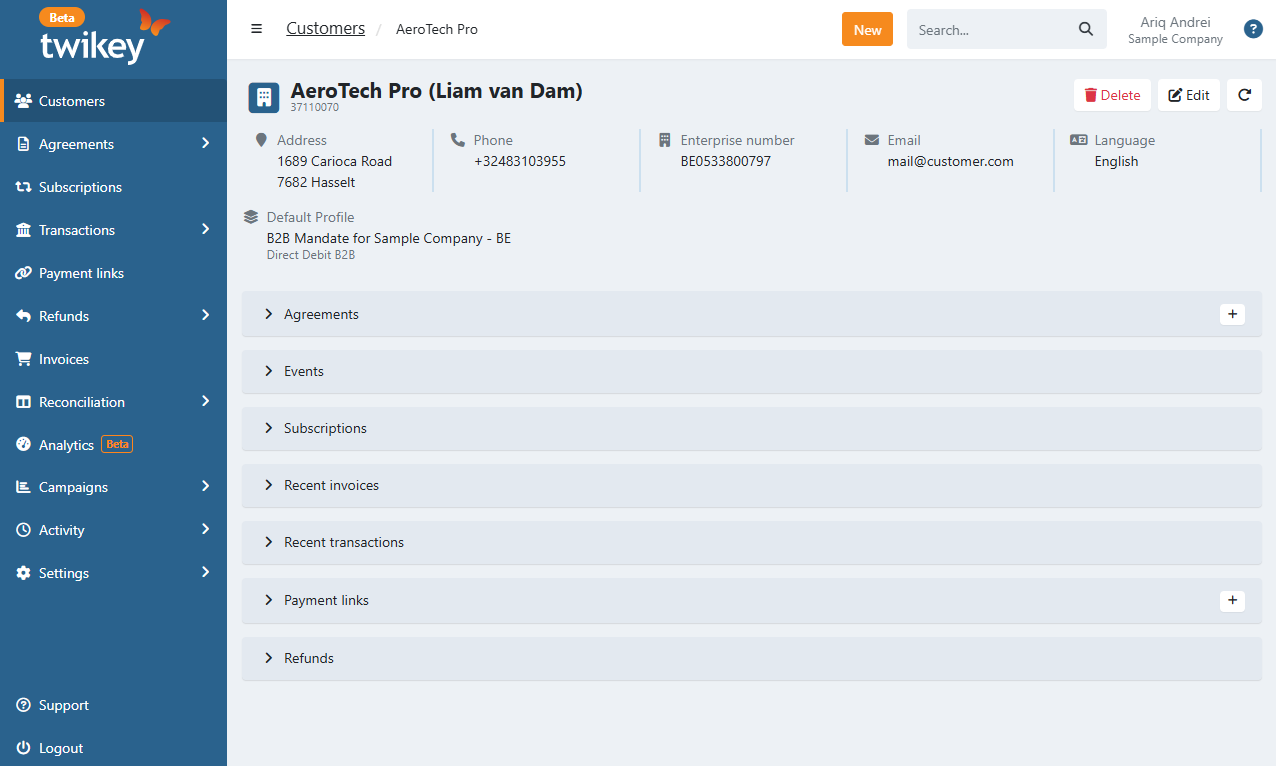Expand the Transactions sidebar submenu
Image resolution: width=1276 pixels, height=766 pixels.
tap(205, 230)
